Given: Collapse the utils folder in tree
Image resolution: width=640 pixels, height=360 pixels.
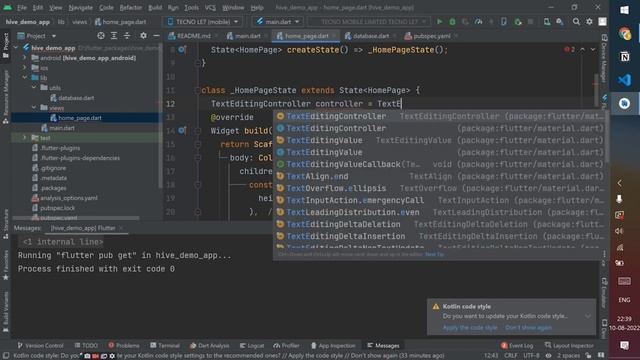Looking at the screenshot, I should [34, 88].
